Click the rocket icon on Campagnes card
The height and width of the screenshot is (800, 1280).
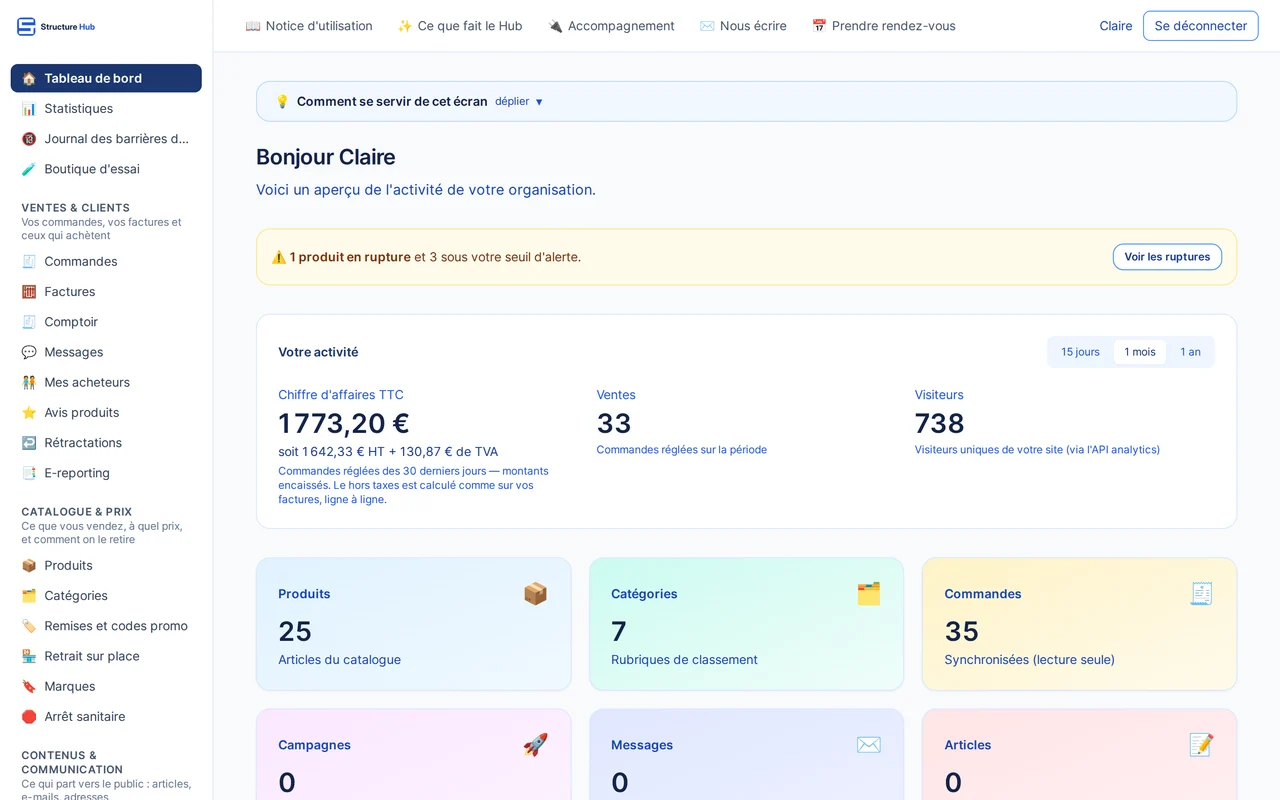(536, 745)
